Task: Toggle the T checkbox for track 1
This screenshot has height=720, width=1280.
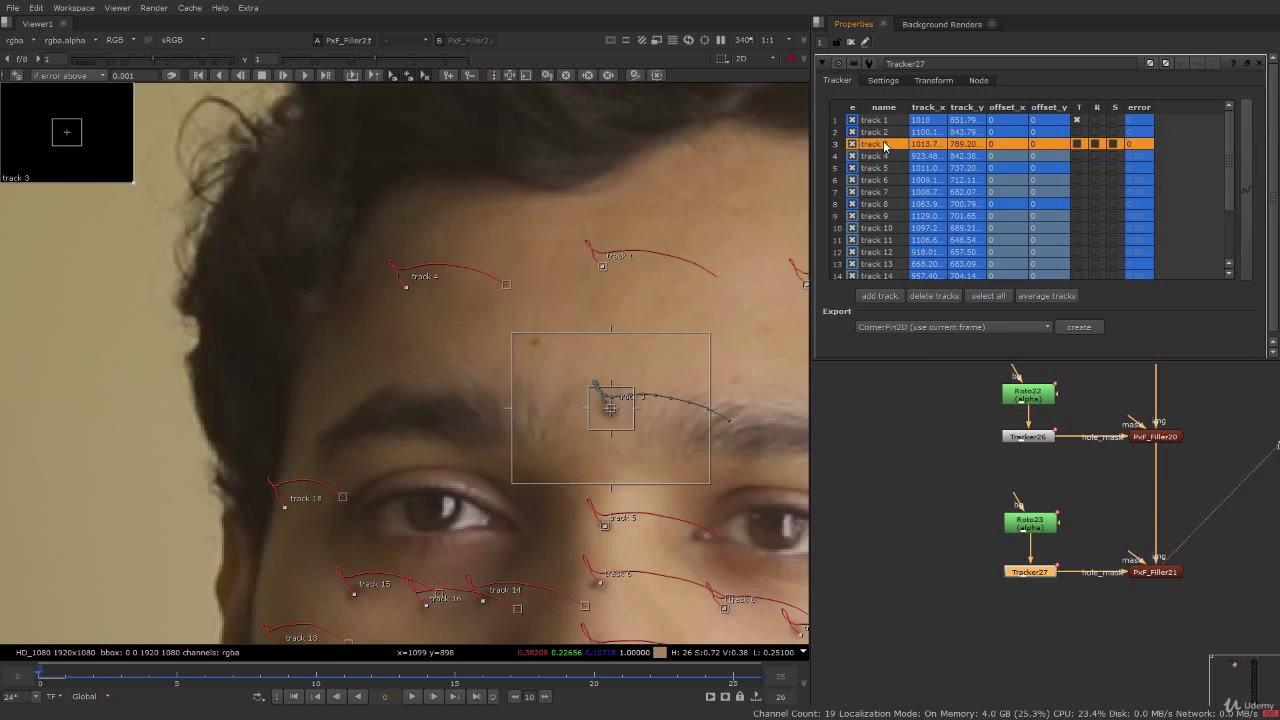Action: pyautogui.click(x=1077, y=120)
